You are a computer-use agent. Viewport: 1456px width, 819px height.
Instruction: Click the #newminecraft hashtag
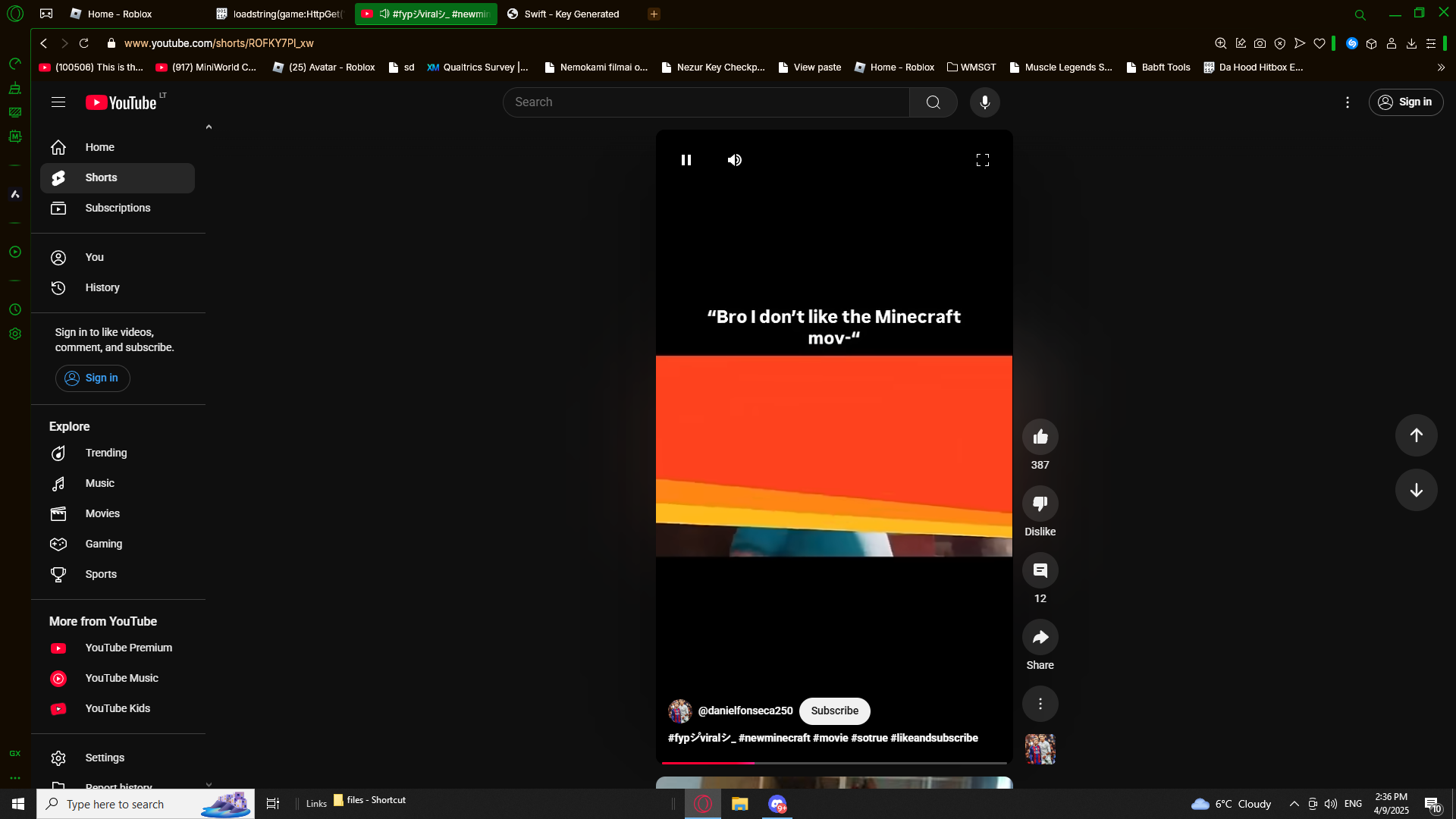[x=774, y=738]
